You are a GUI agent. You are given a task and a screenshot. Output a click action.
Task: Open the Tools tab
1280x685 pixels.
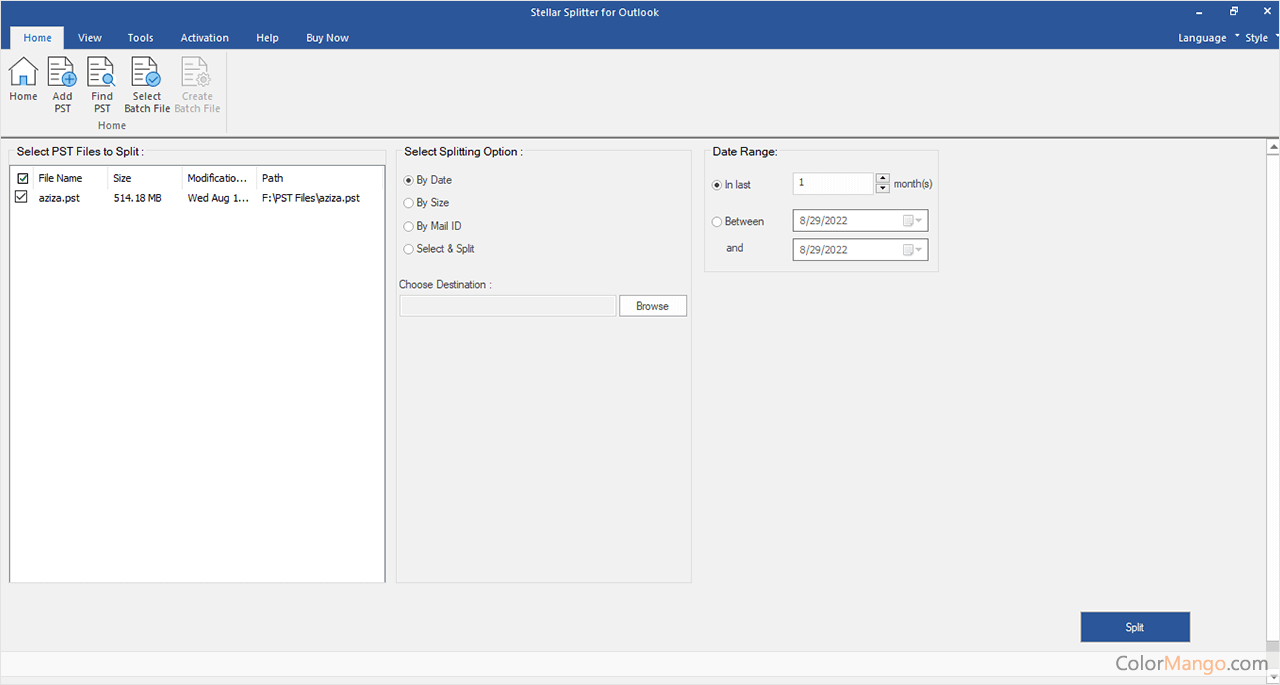141,38
